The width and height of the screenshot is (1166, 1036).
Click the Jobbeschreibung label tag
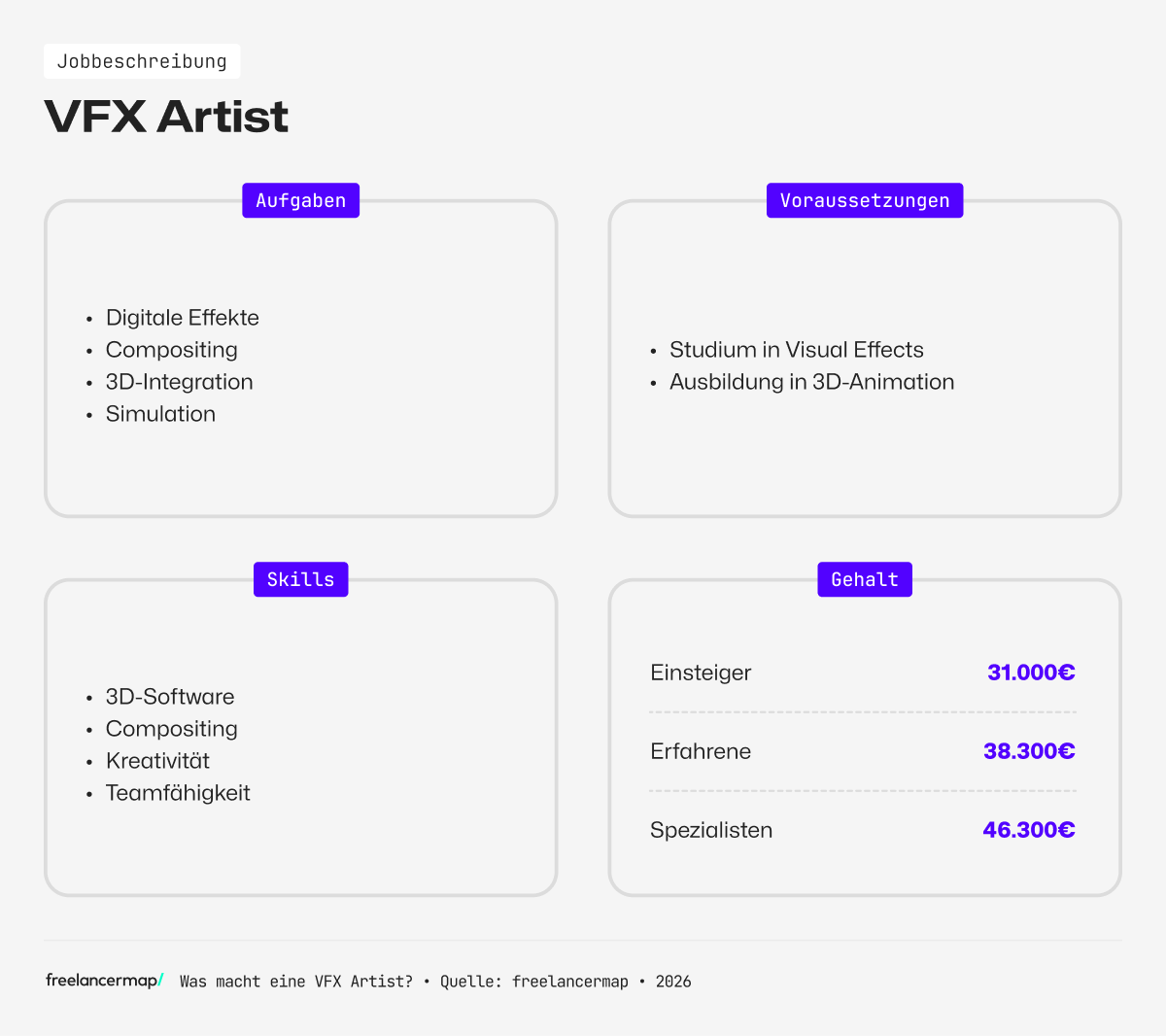(142, 61)
